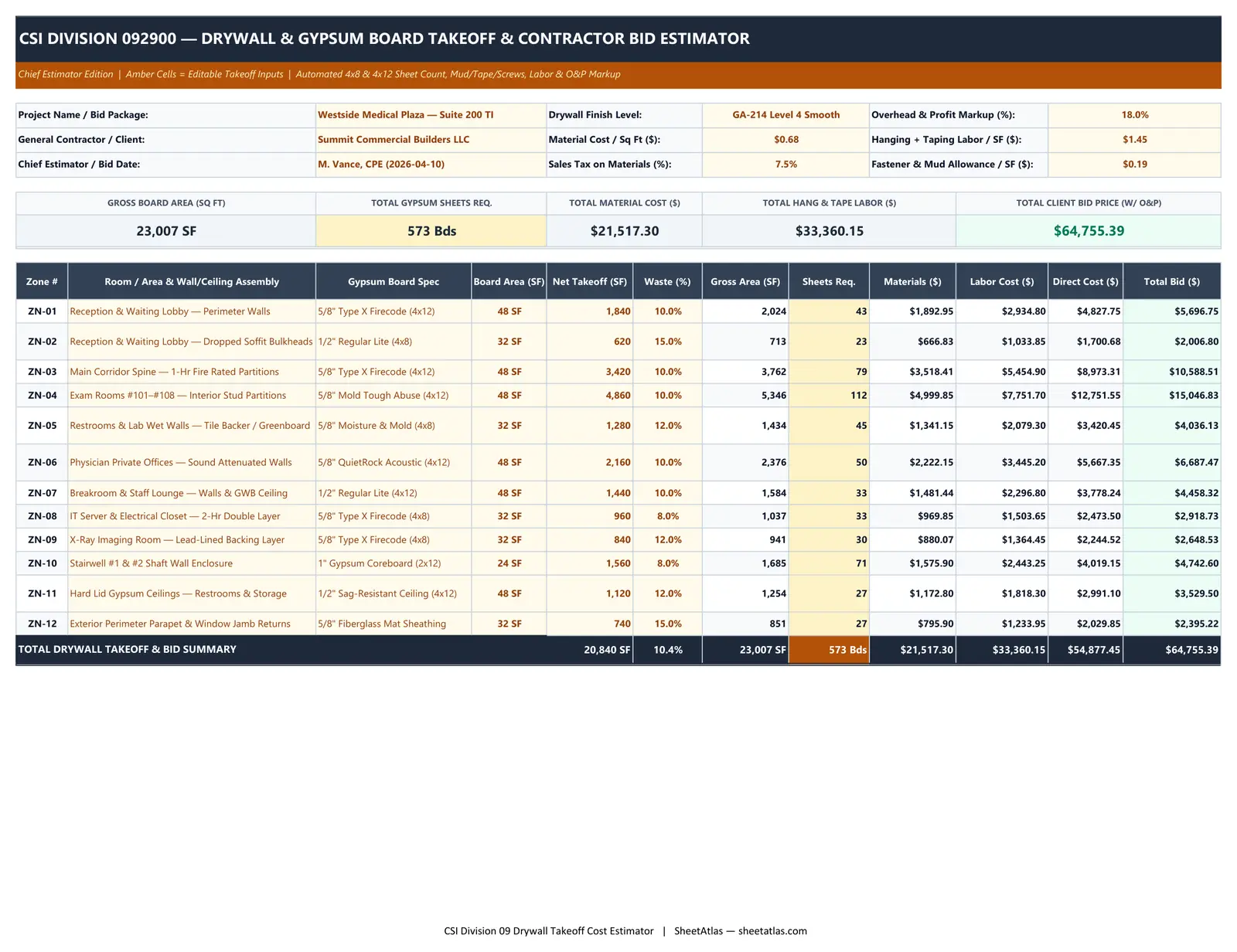Select the 'Sheets Req.' column header
The height and width of the screenshot is (952, 1237).
point(829,282)
